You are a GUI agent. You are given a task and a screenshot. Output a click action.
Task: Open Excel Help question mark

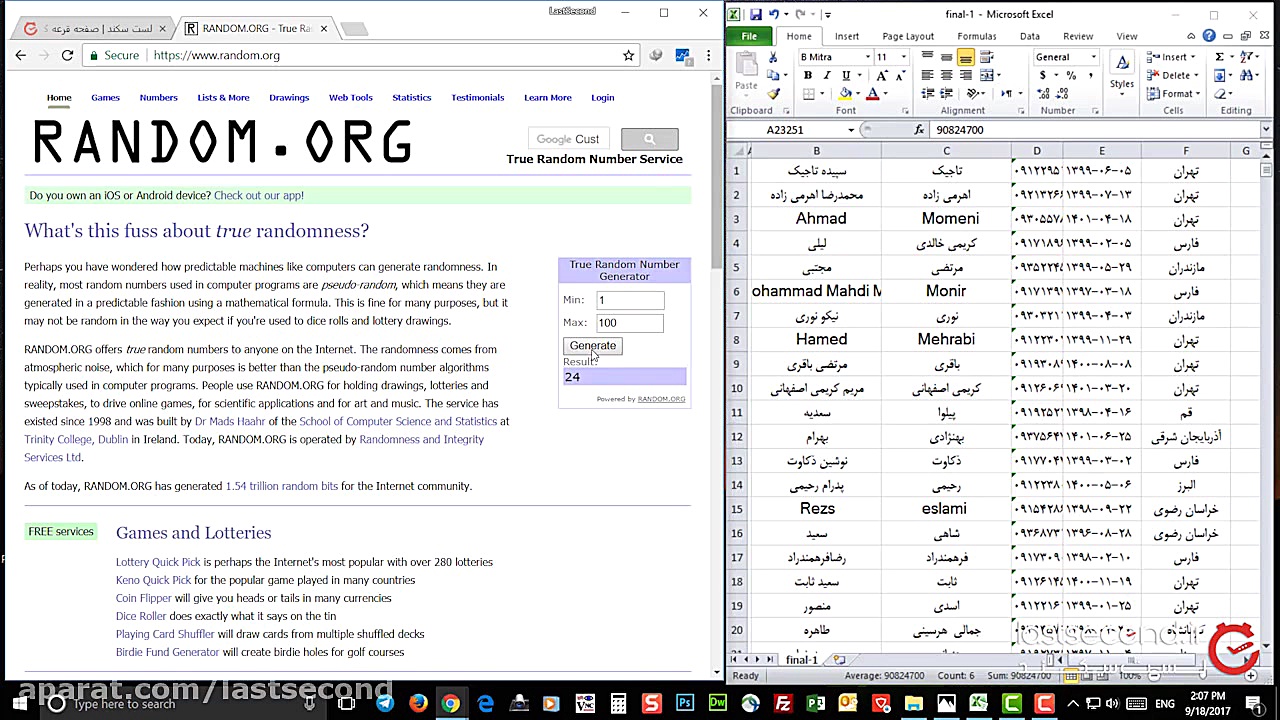click(1209, 36)
